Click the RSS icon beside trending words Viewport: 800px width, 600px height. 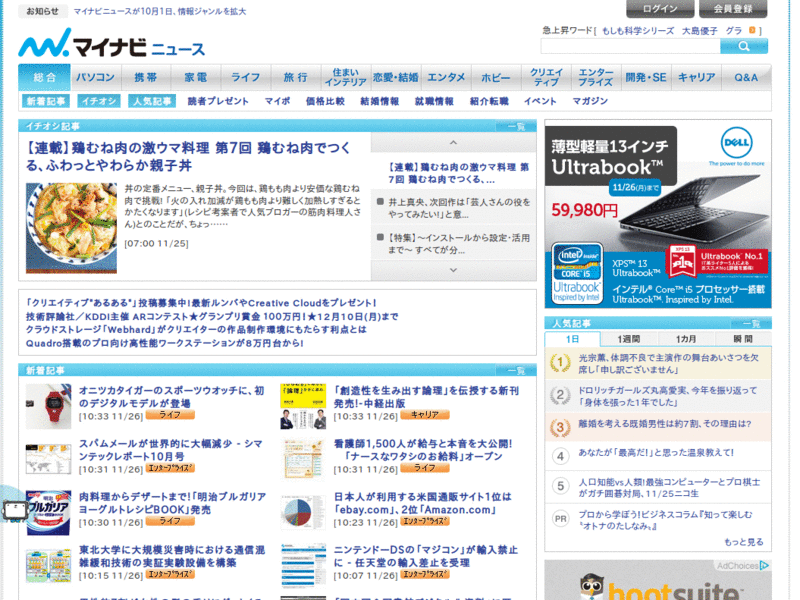coord(752,30)
